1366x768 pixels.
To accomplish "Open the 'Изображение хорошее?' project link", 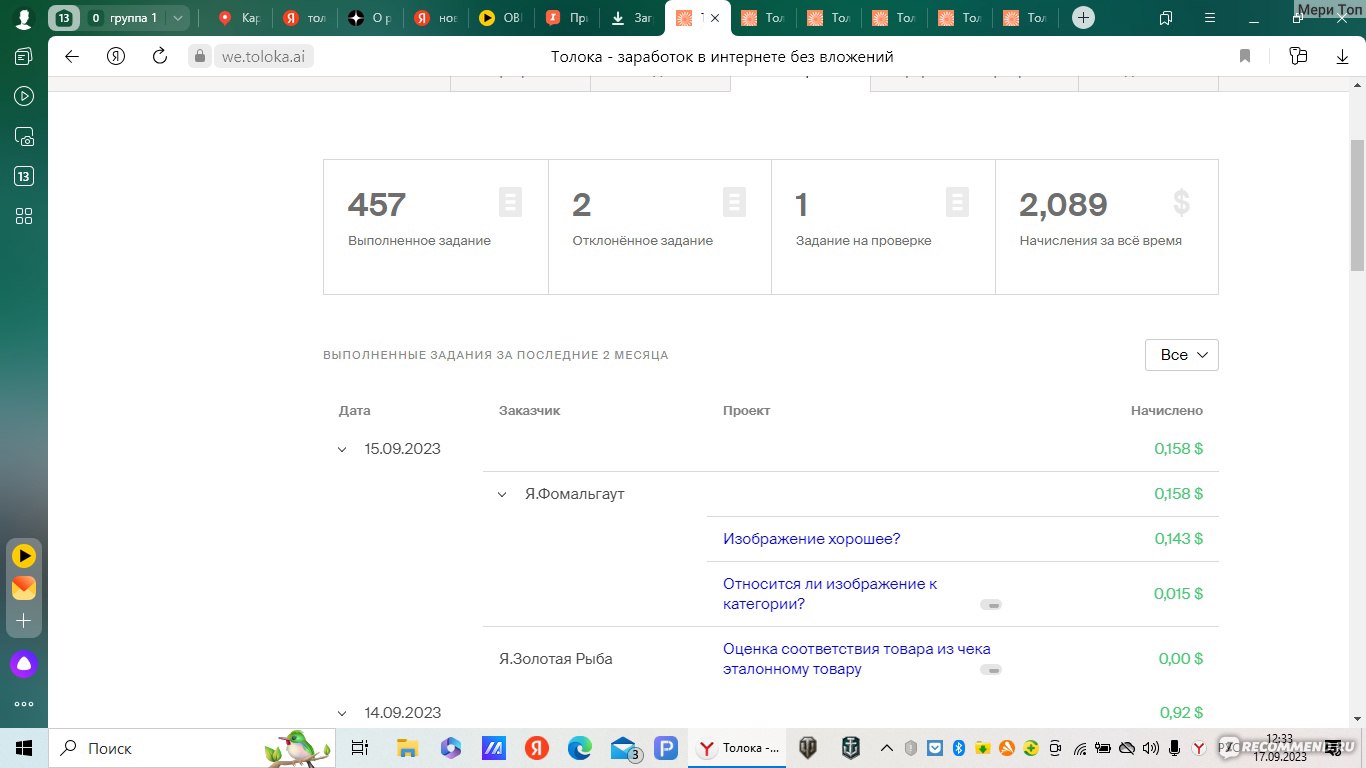I will pos(811,539).
